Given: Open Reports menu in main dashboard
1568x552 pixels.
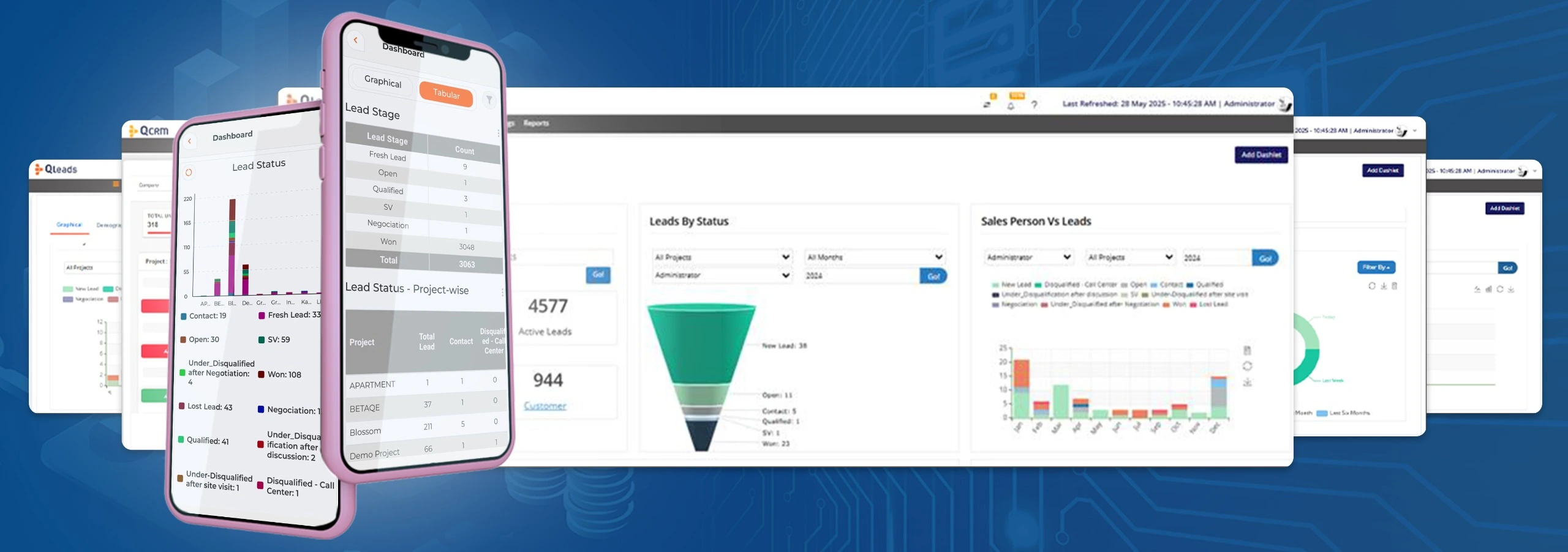Looking at the screenshot, I should pos(537,123).
